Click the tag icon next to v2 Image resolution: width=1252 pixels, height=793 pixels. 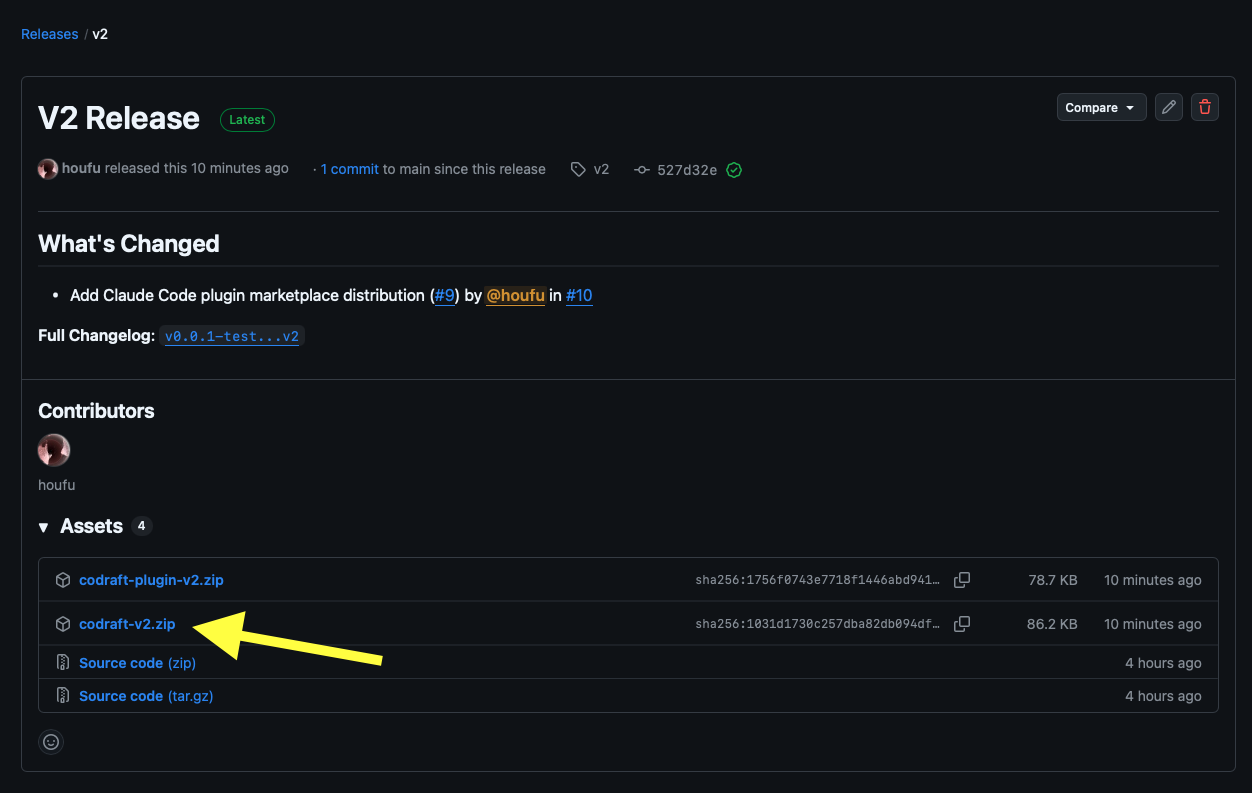coord(580,169)
